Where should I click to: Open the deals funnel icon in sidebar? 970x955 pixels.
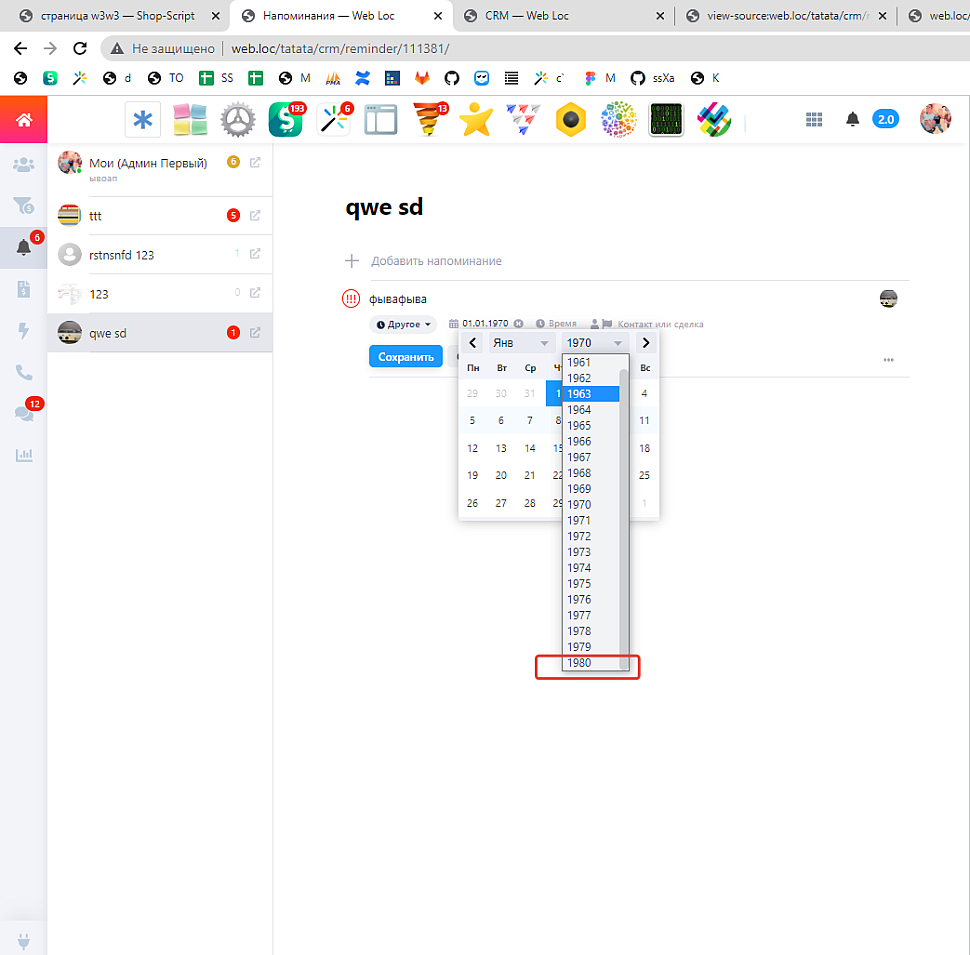coord(23,205)
